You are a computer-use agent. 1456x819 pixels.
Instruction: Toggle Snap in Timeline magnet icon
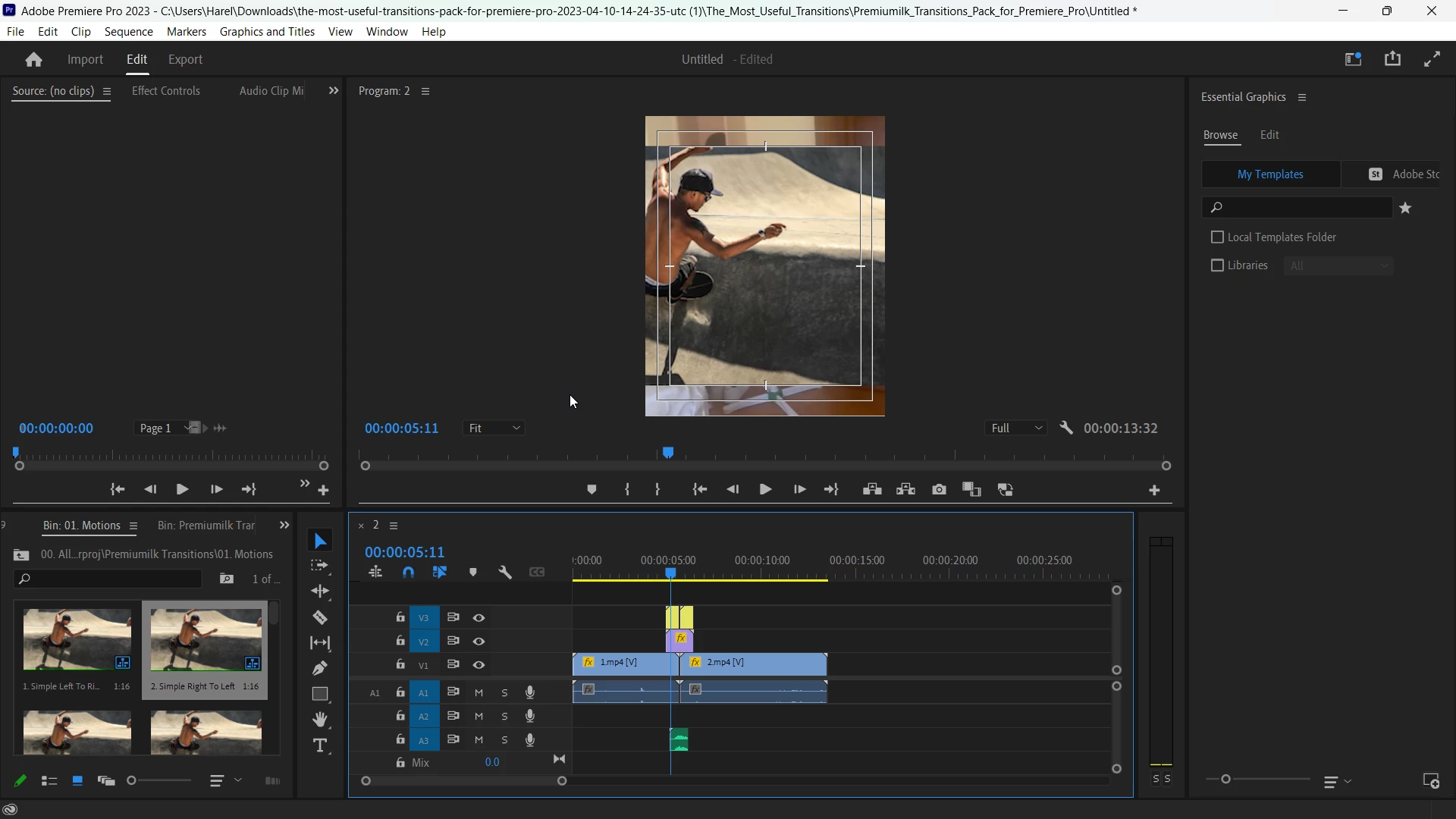[408, 573]
